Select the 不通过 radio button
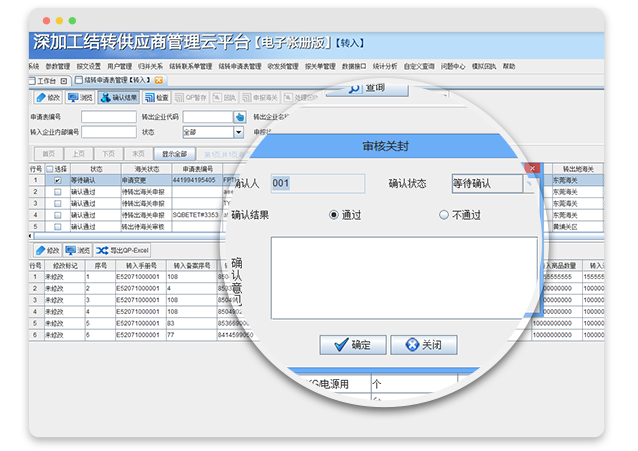The height and width of the screenshot is (451, 638). click(444, 215)
